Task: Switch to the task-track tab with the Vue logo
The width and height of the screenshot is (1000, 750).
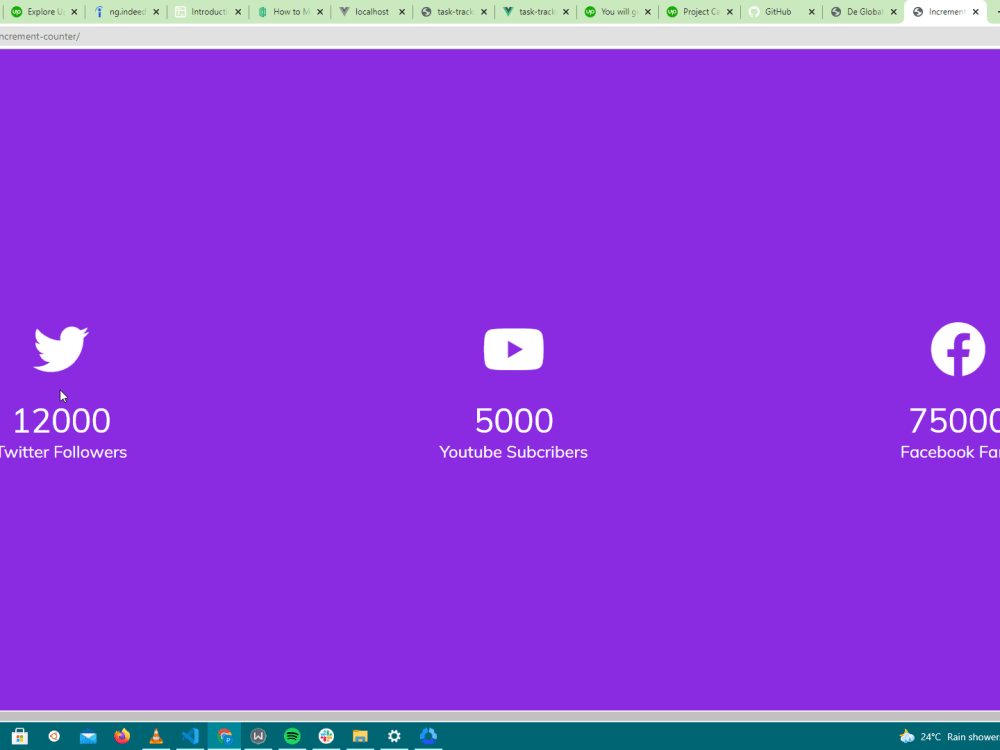Action: (x=534, y=11)
